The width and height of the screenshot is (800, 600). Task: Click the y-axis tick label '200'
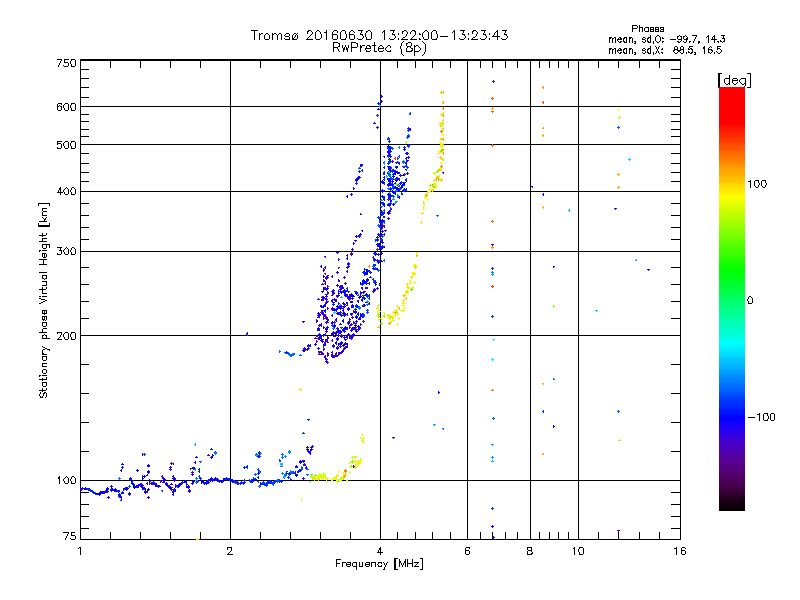(66, 336)
